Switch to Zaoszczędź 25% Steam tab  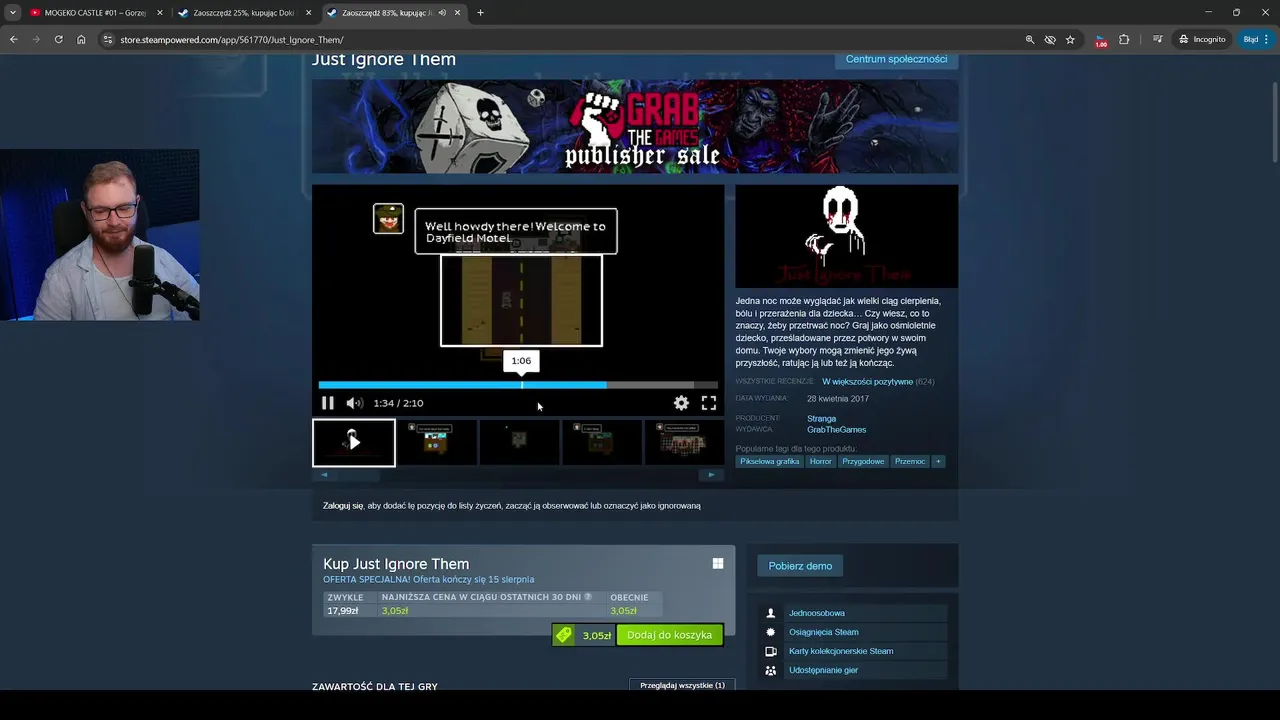click(245, 13)
